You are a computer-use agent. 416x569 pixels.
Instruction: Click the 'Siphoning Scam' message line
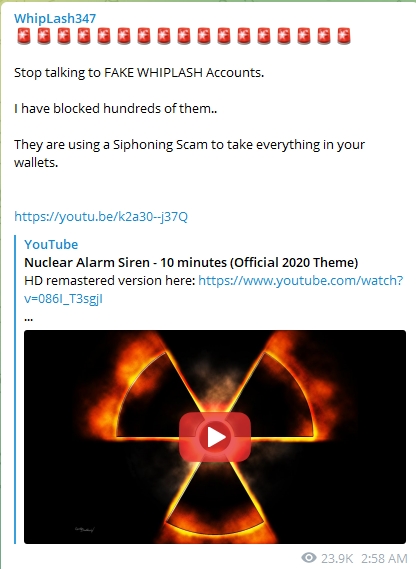(x=189, y=153)
